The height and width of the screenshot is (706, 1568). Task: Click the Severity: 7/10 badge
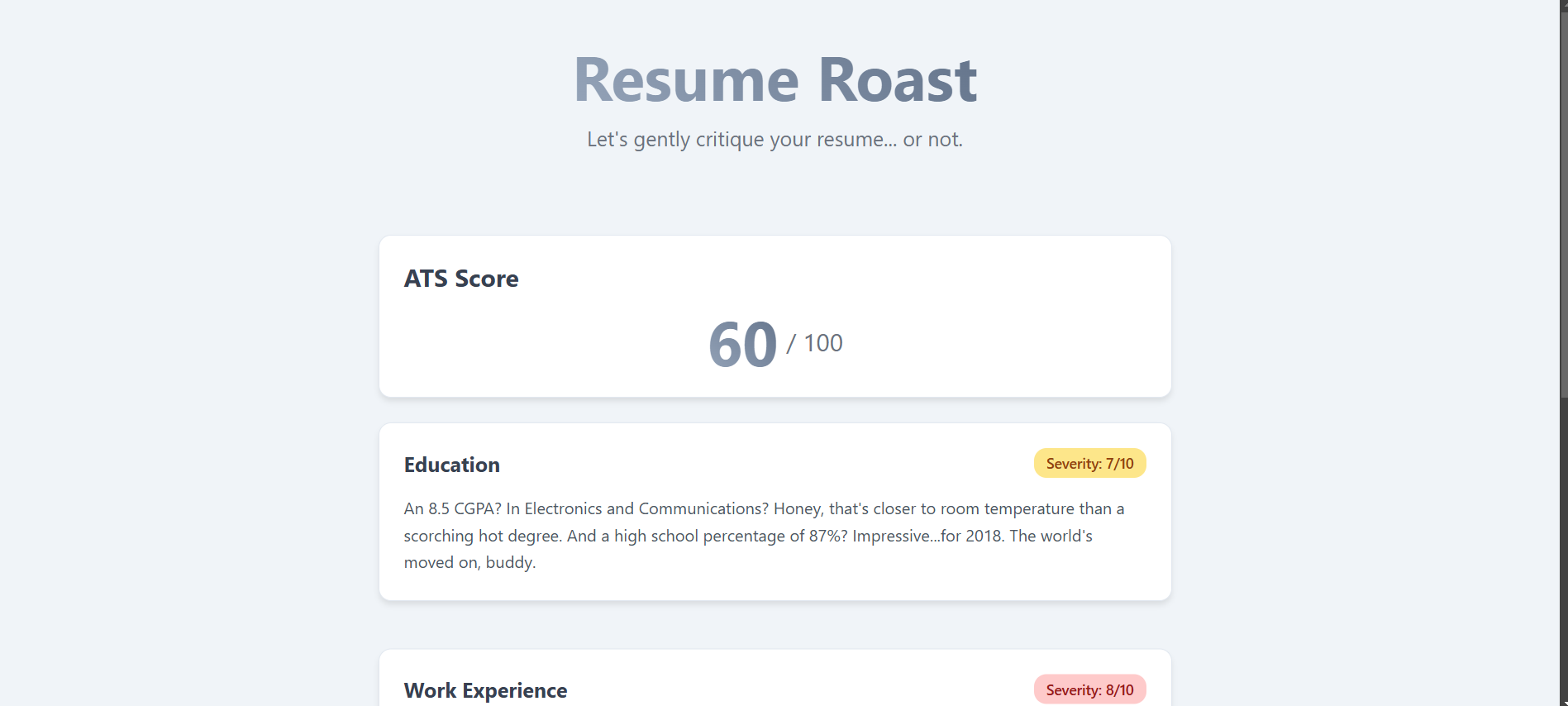point(1089,464)
